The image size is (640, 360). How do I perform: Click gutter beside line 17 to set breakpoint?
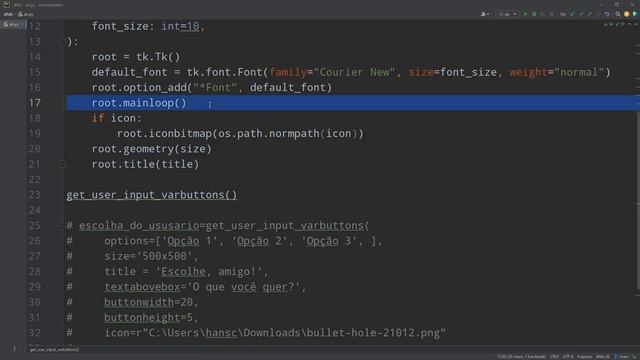(52, 103)
